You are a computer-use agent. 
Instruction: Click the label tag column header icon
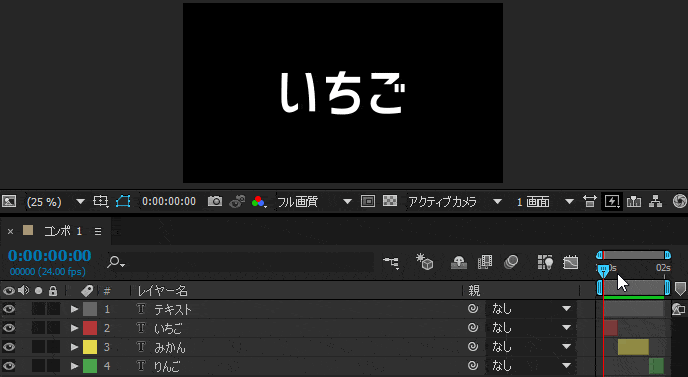coord(87,291)
